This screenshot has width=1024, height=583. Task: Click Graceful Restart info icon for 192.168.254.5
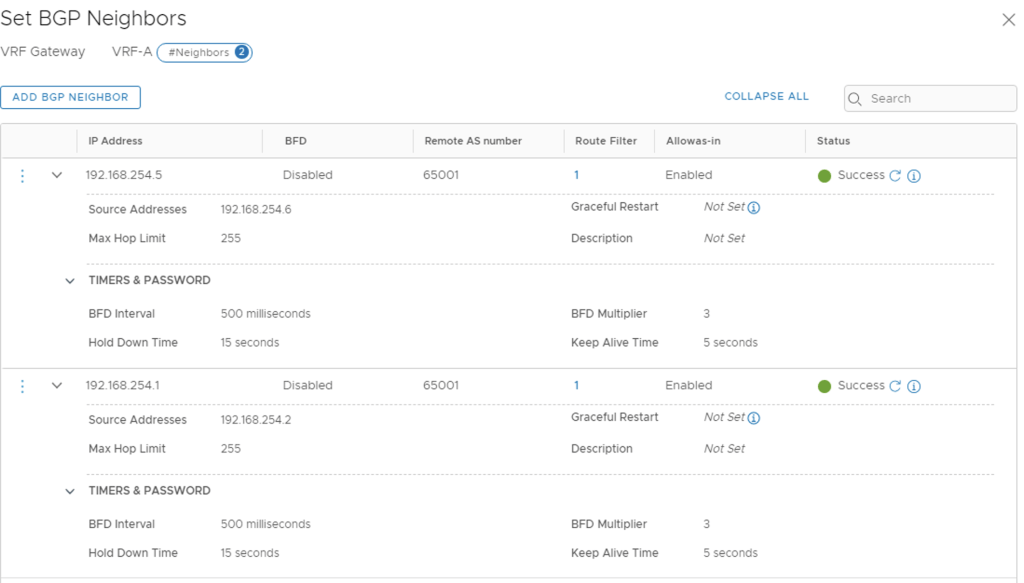point(754,208)
